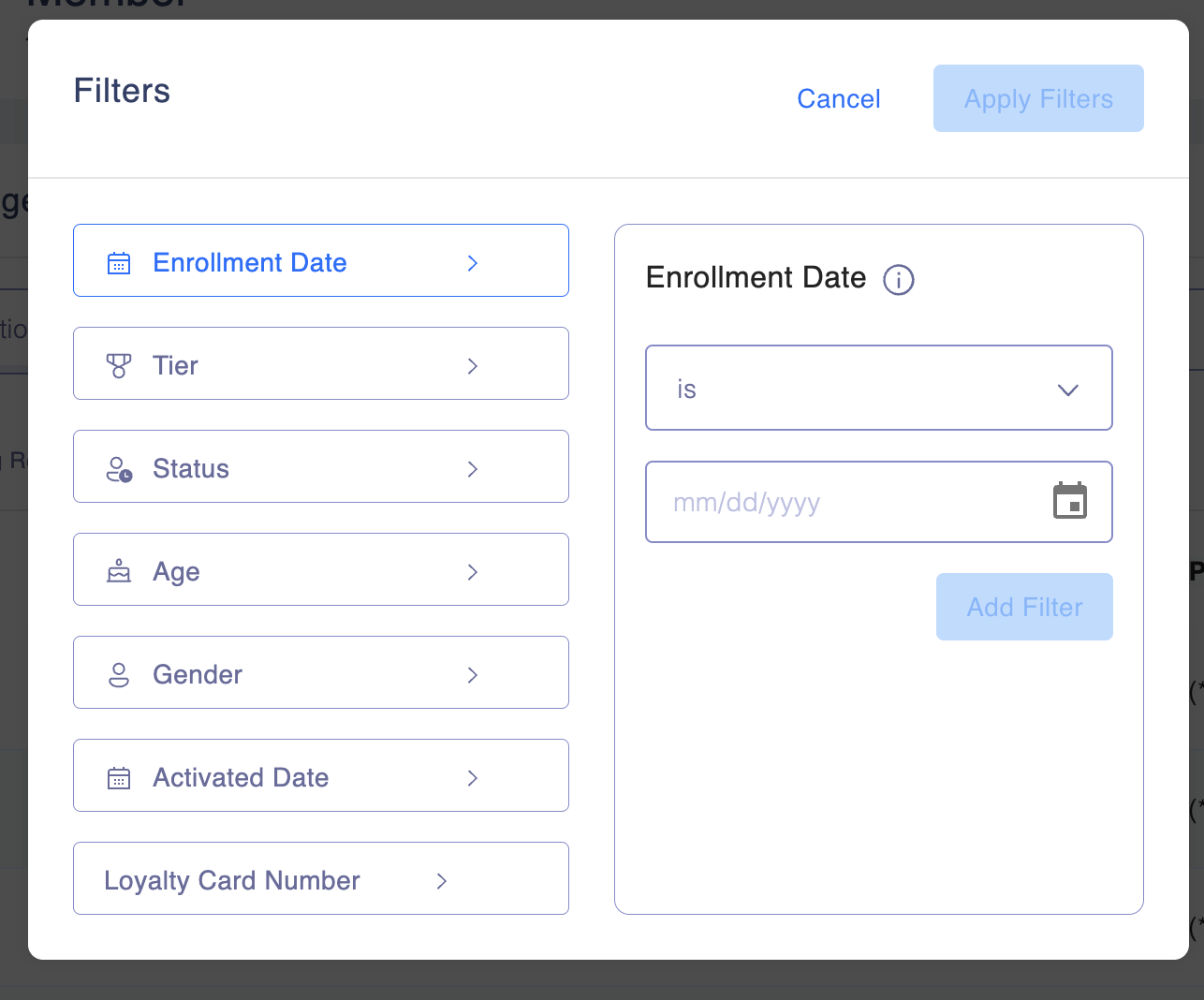Click the Enrollment Date calendar icon in filter list

click(x=119, y=263)
